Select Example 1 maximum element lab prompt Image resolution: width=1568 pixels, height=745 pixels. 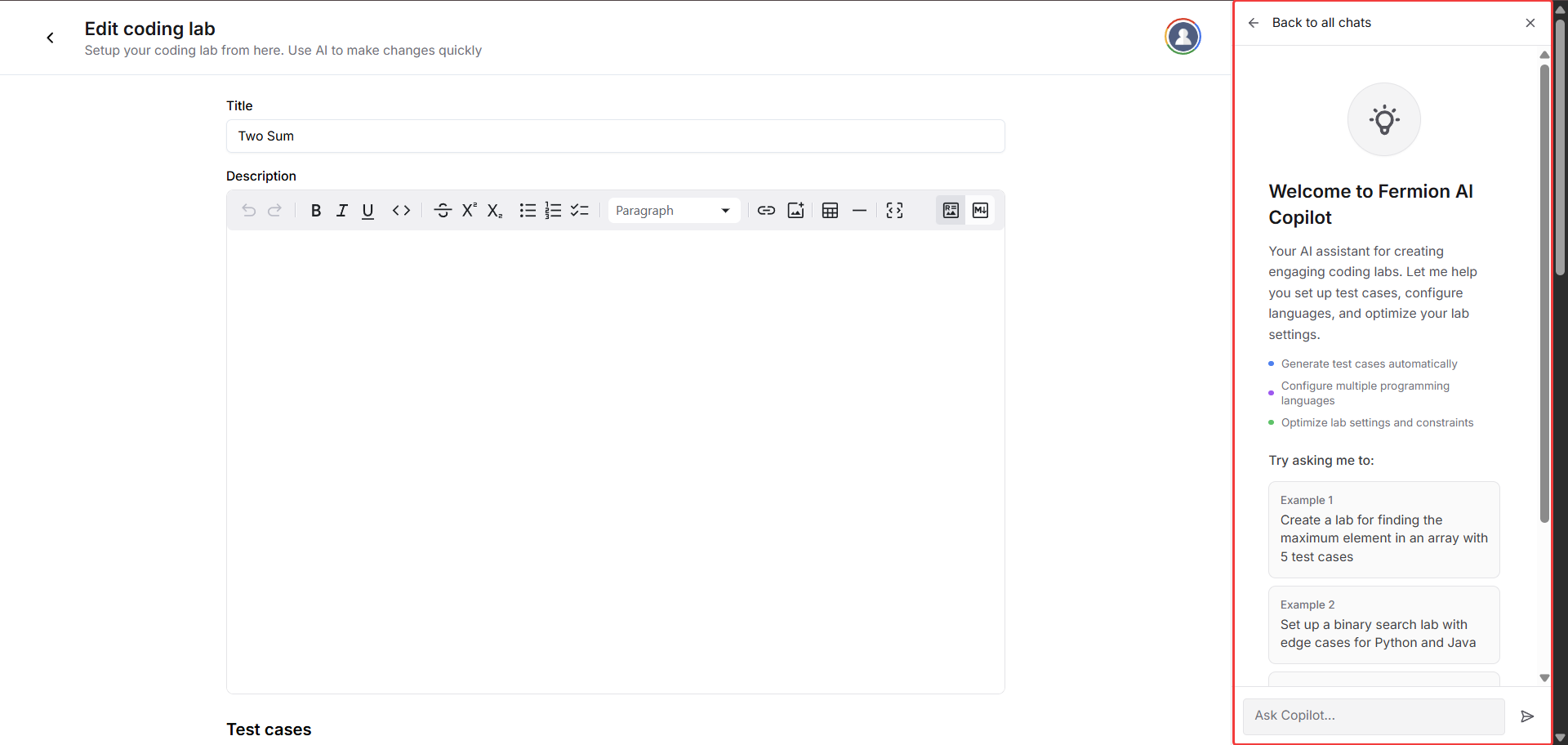click(1383, 529)
